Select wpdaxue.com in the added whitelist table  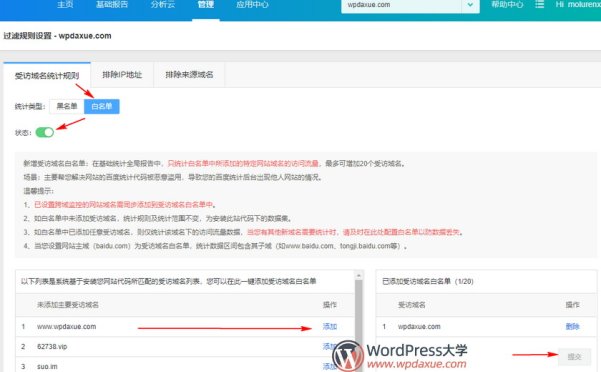(x=419, y=326)
